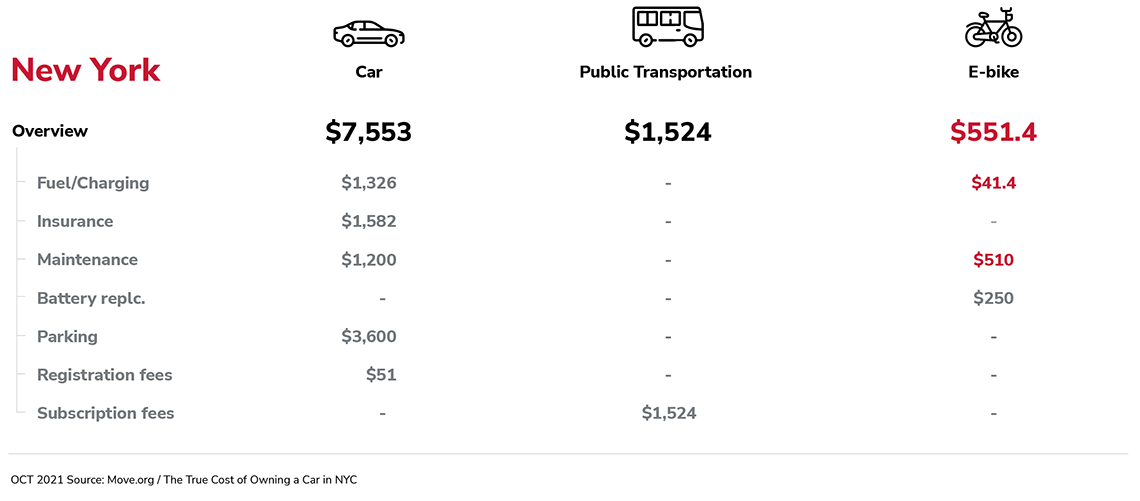Click the $3,600 car parking cost
The height and width of the screenshot is (501, 1140).
tap(368, 336)
